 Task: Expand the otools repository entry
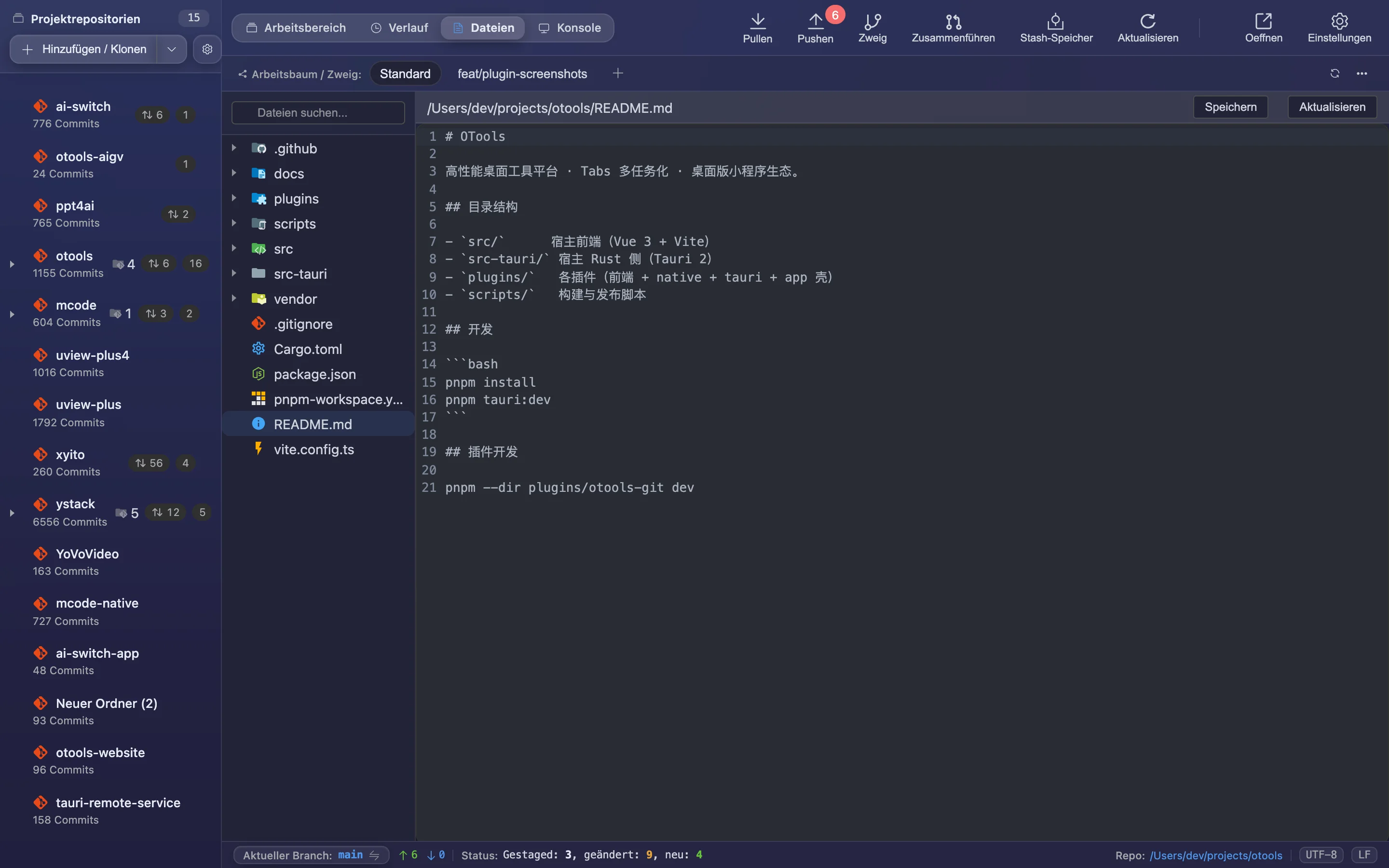point(12,264)
